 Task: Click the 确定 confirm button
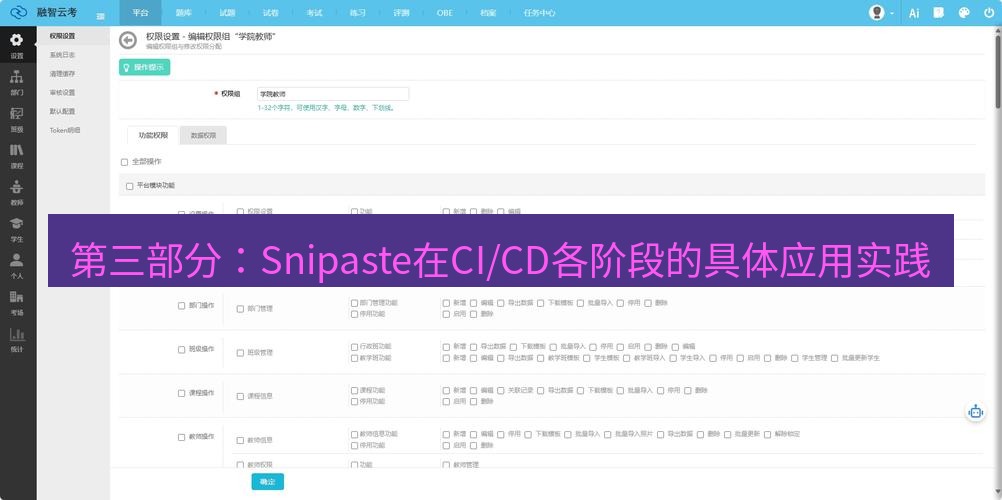pyautogui.click(x=268, y=482)
